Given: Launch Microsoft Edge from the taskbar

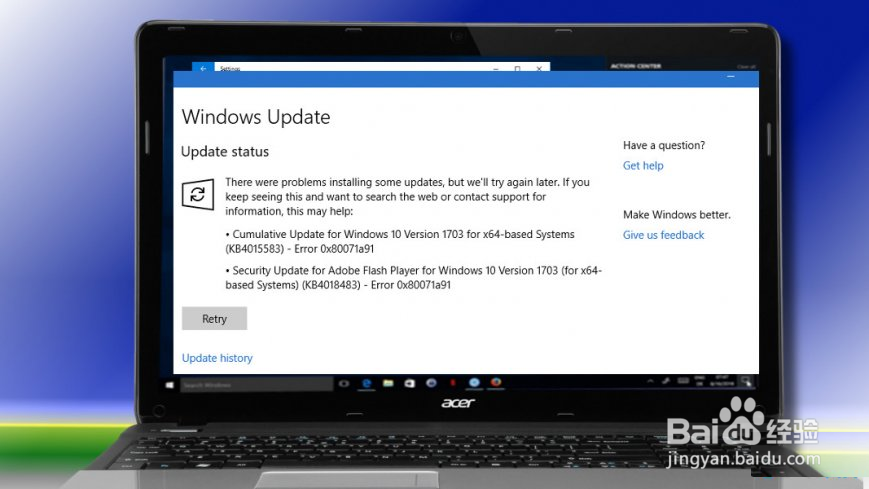Looking at the screenshot, I should click(367, 383).
